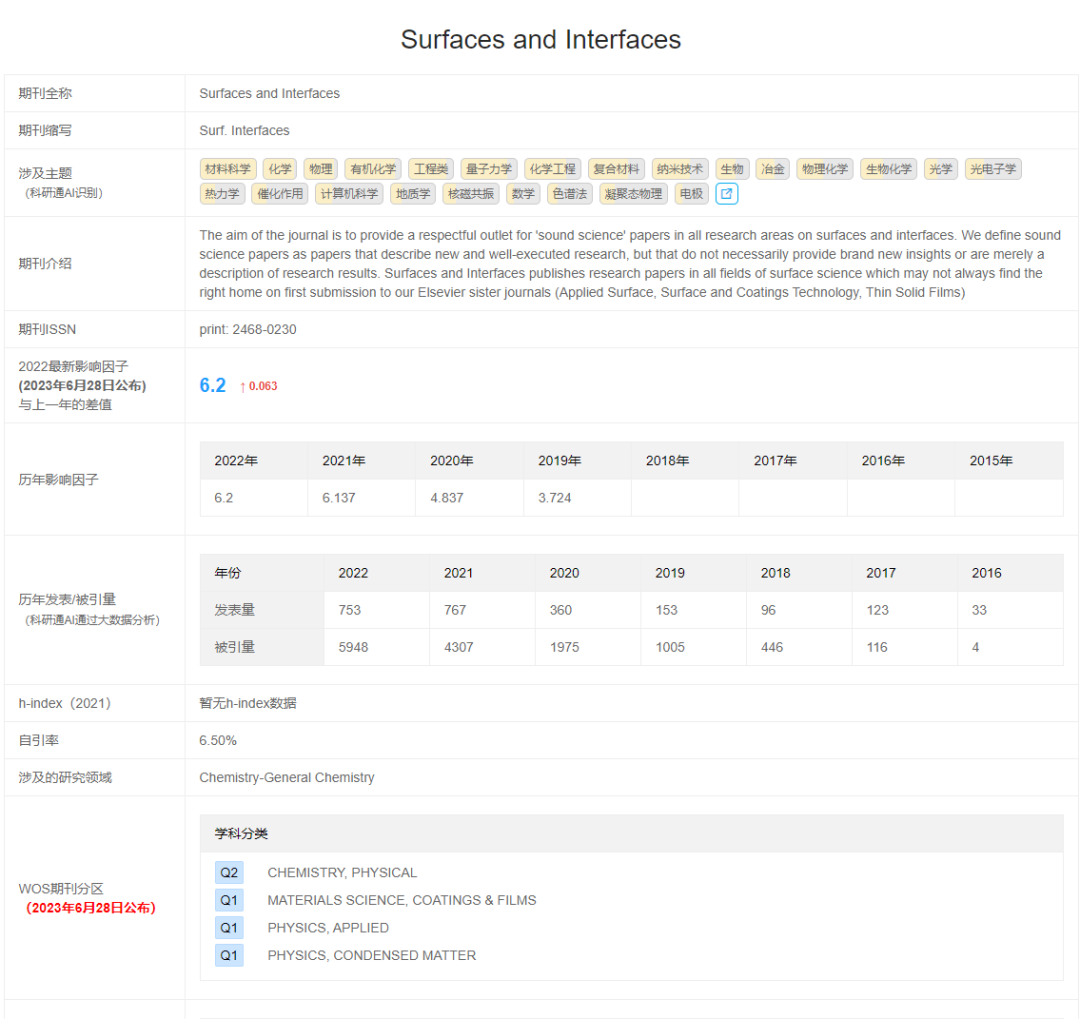Click the 凝聚态物理 topic tag
1080x1019 pixels.
click(x=634, y=194)
